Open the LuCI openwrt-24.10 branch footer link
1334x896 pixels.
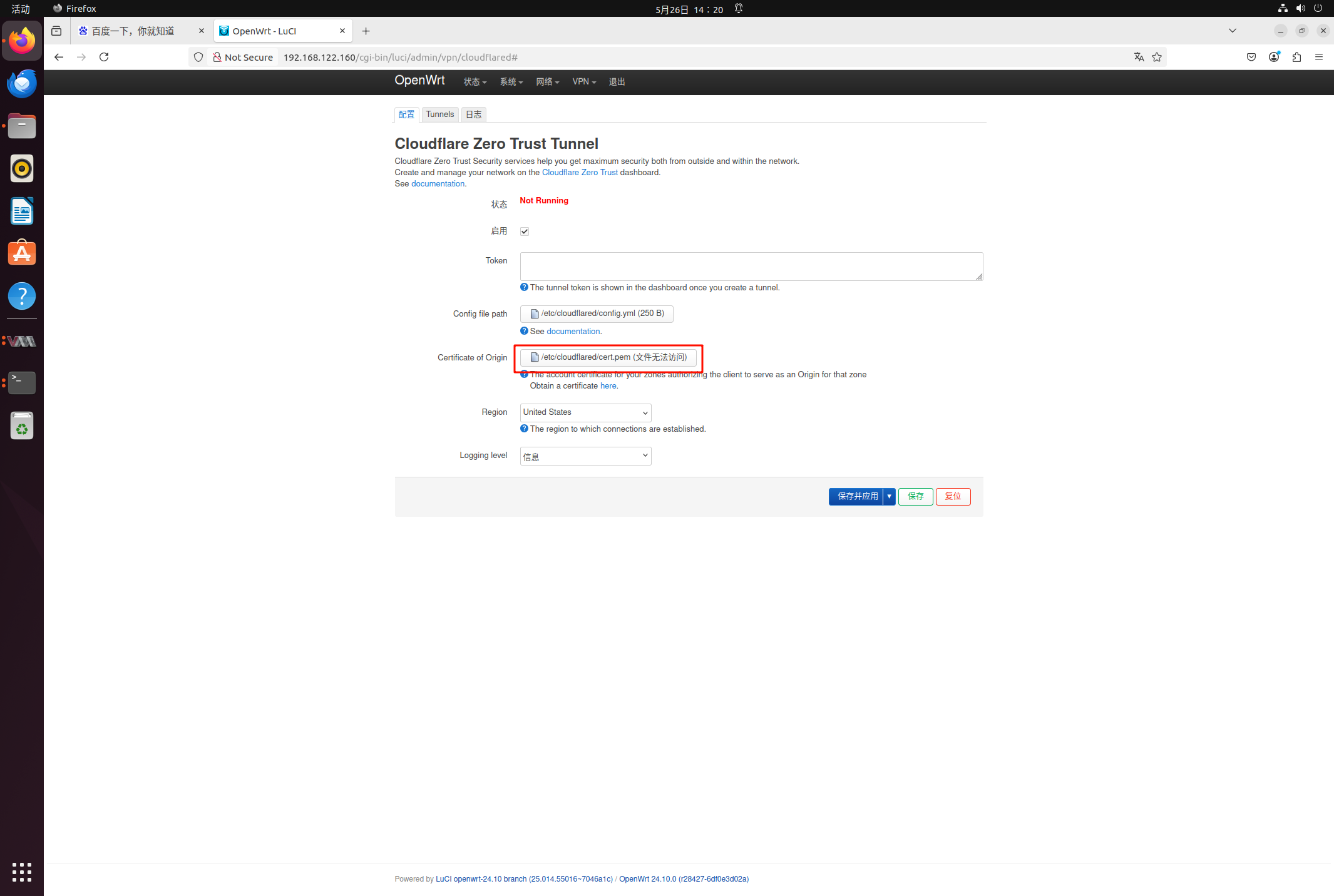pyautogui.click(x=524, y=879)
